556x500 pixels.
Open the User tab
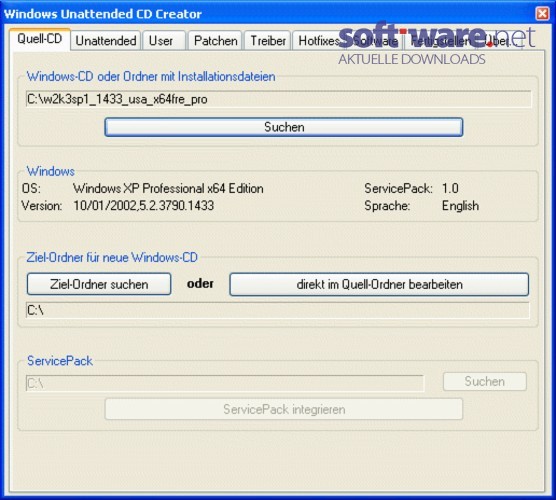164,40
